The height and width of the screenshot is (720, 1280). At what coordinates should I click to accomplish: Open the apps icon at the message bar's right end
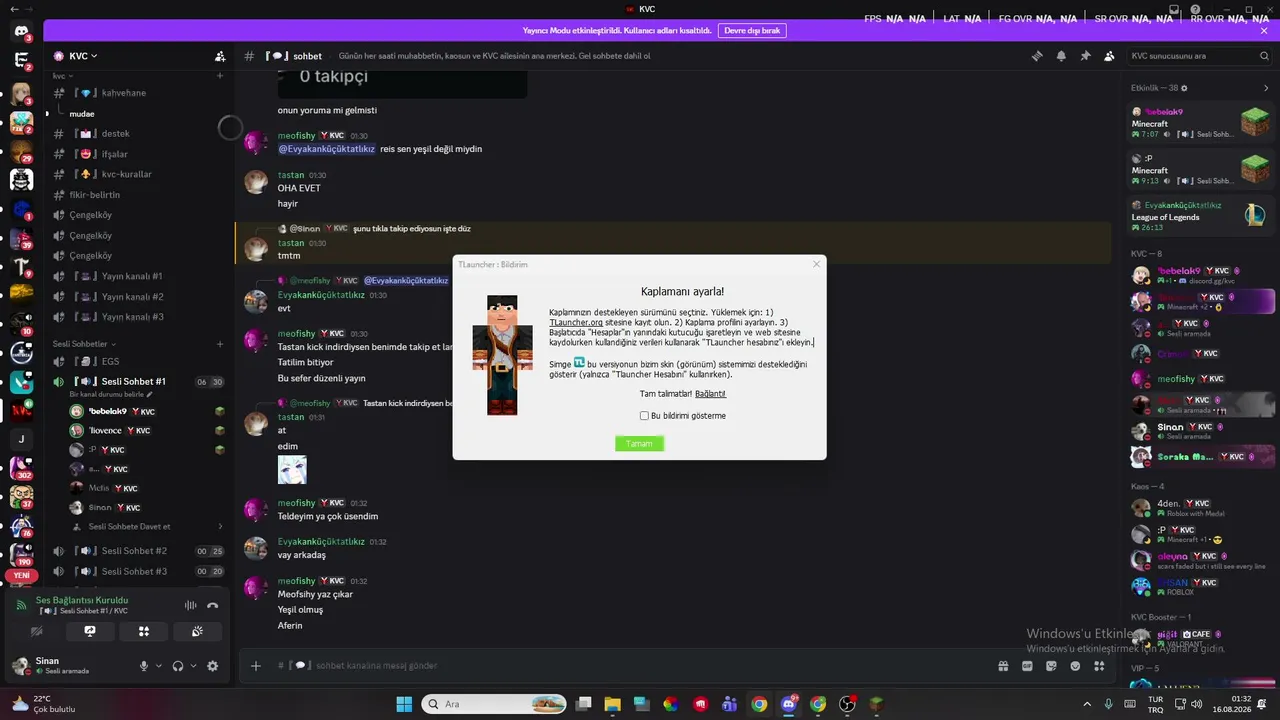1098,666
